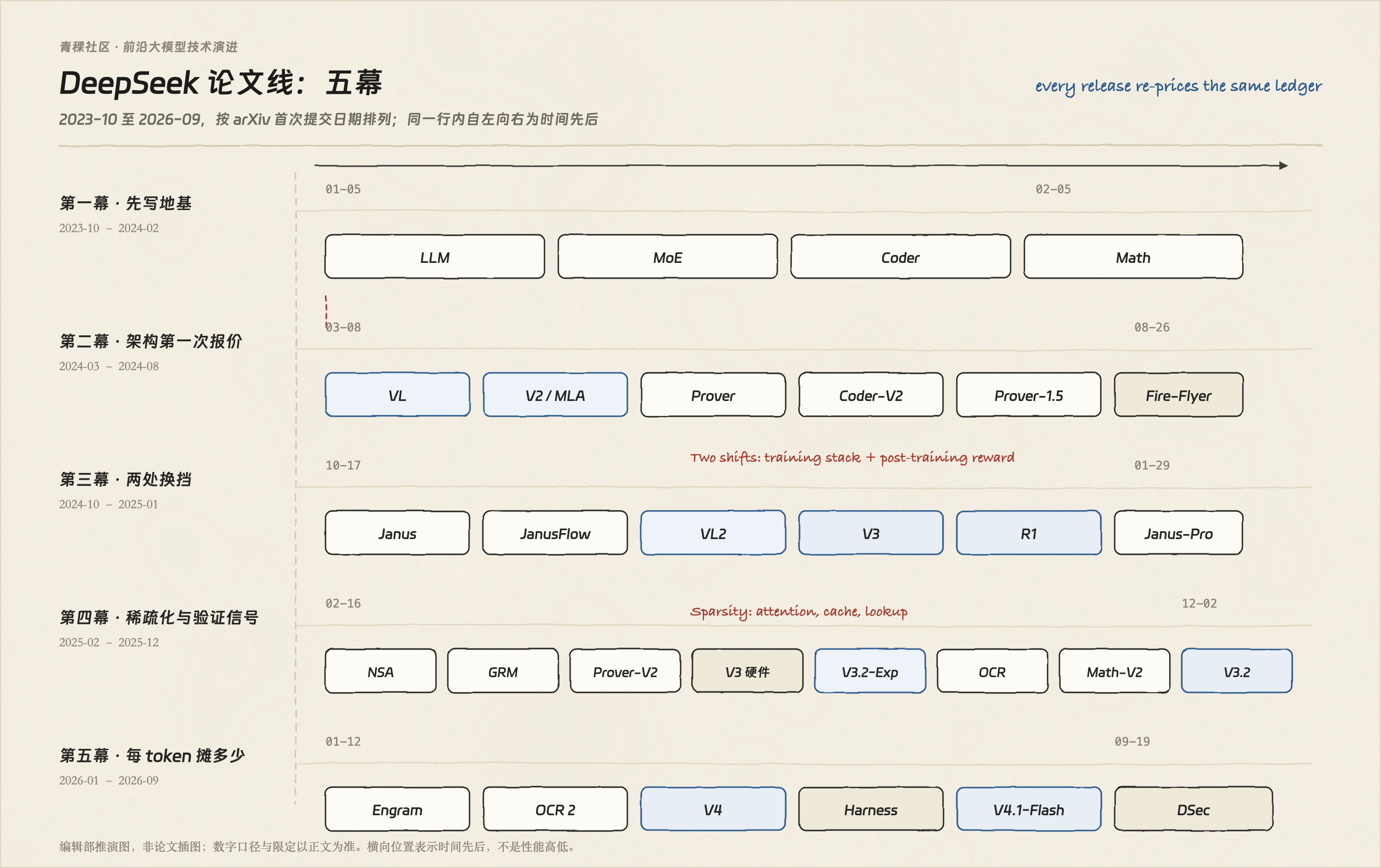Open the Fire-Flyer box
Screen dimensions: 1381x868
click(1179, 395)
